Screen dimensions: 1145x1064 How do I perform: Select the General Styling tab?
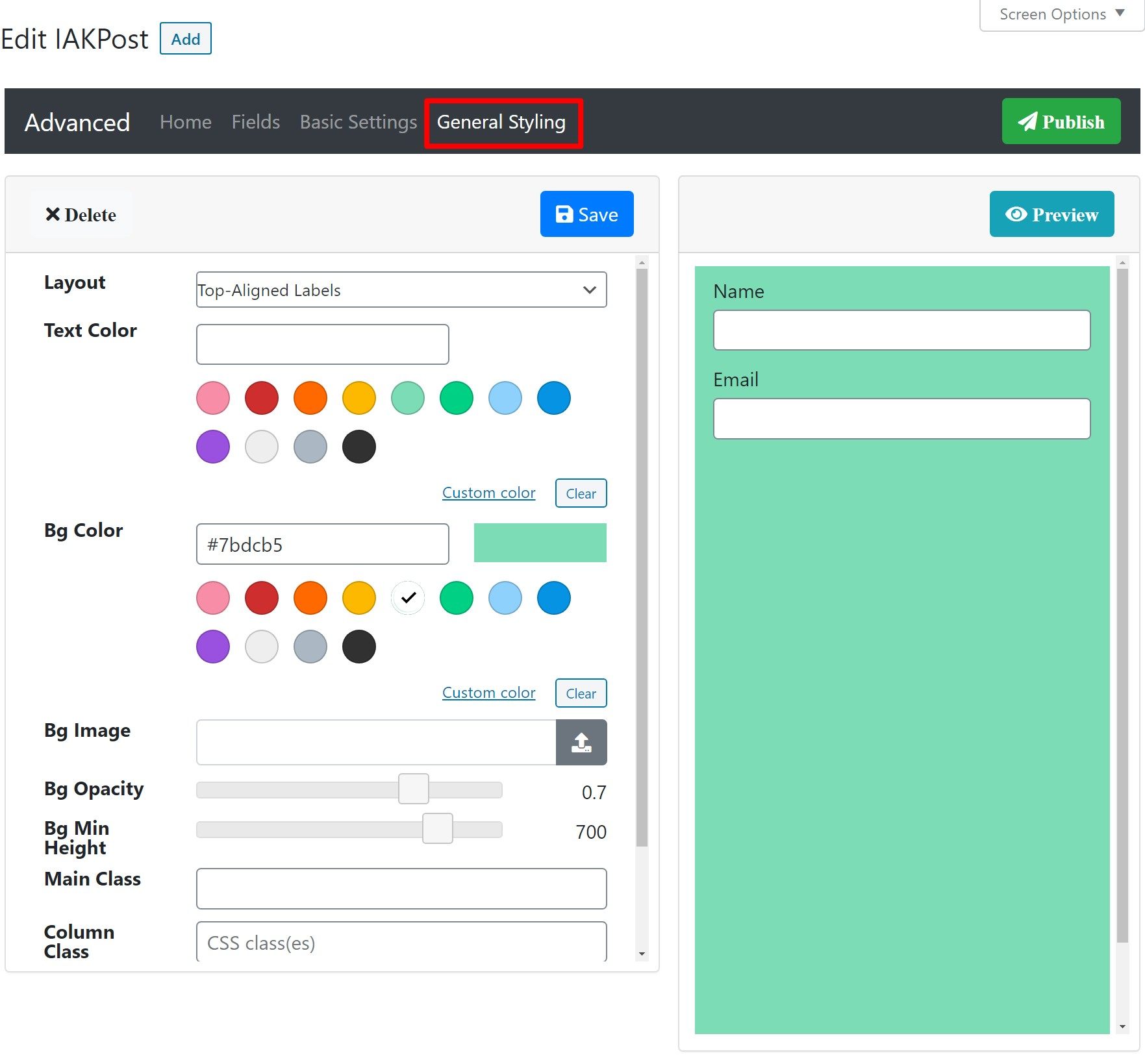click(501, 121)
